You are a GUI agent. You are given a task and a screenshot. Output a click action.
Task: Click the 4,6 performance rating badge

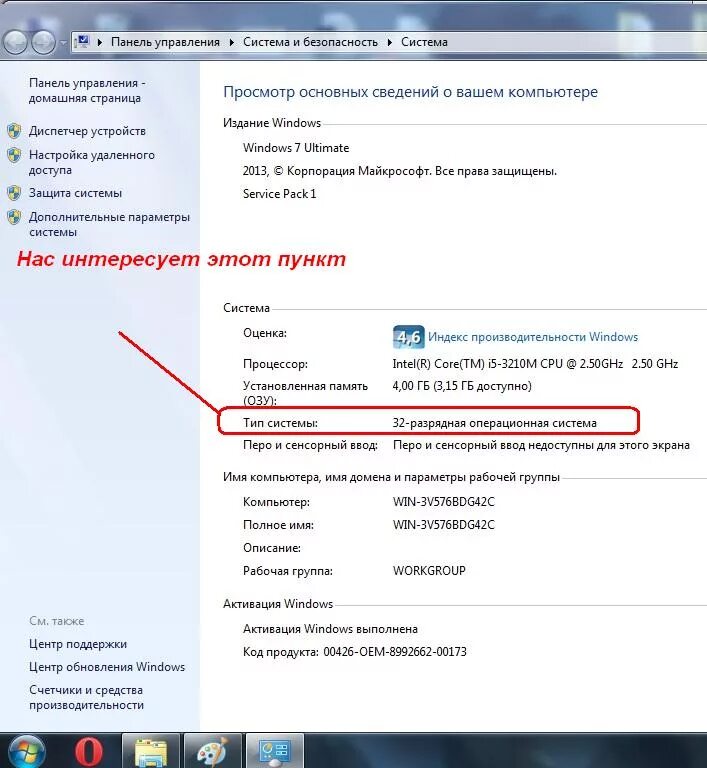408,336
